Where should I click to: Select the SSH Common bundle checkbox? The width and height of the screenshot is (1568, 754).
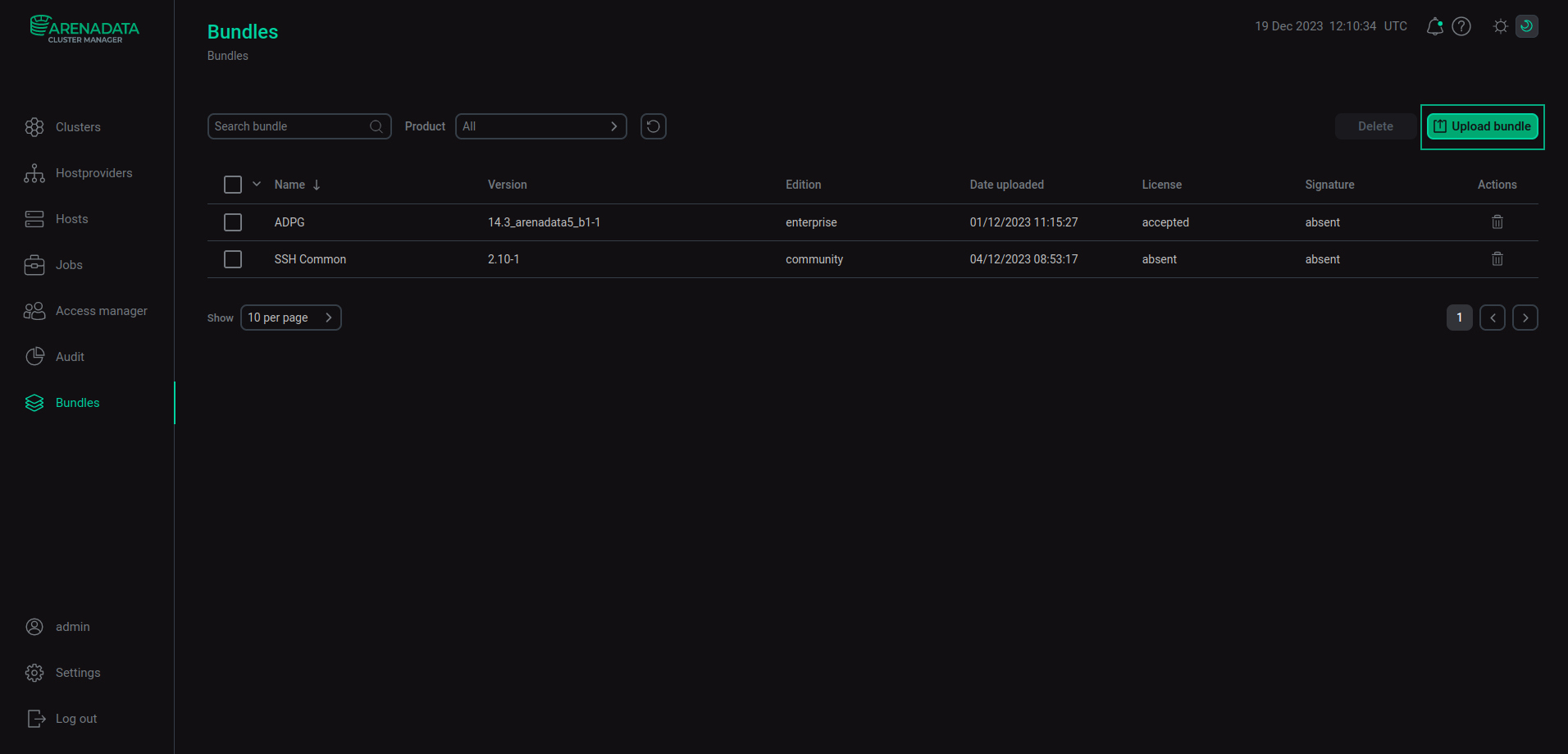233,259
